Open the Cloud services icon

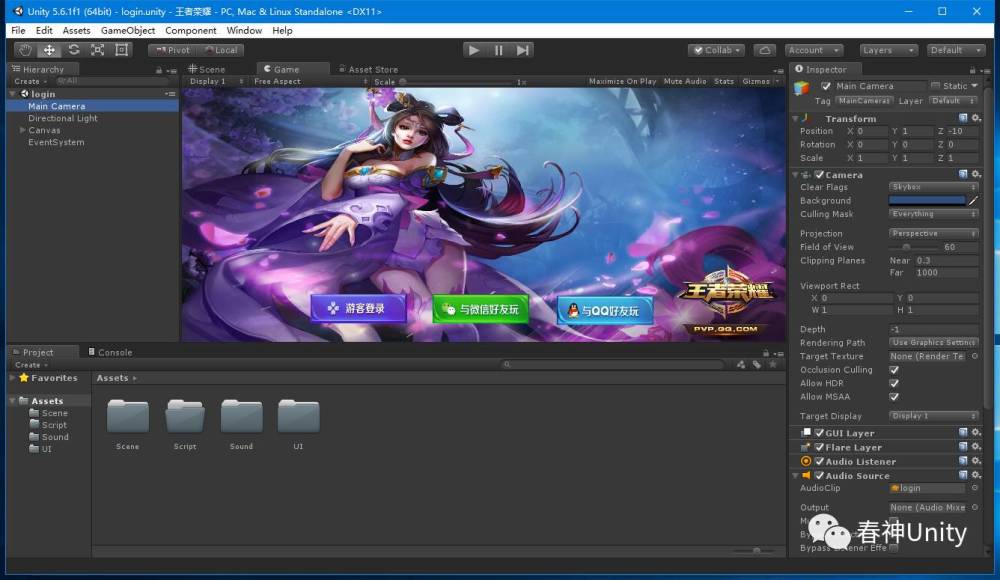764,50
